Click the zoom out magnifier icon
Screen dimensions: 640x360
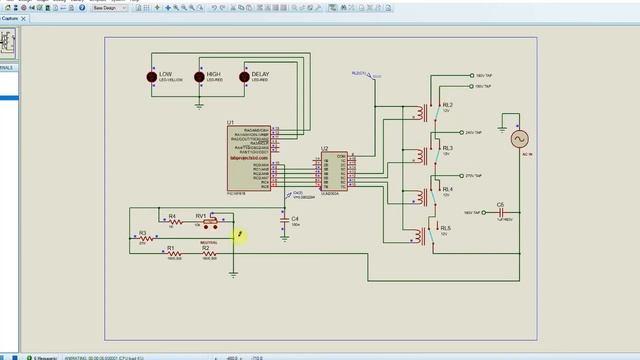coord(184,8)
